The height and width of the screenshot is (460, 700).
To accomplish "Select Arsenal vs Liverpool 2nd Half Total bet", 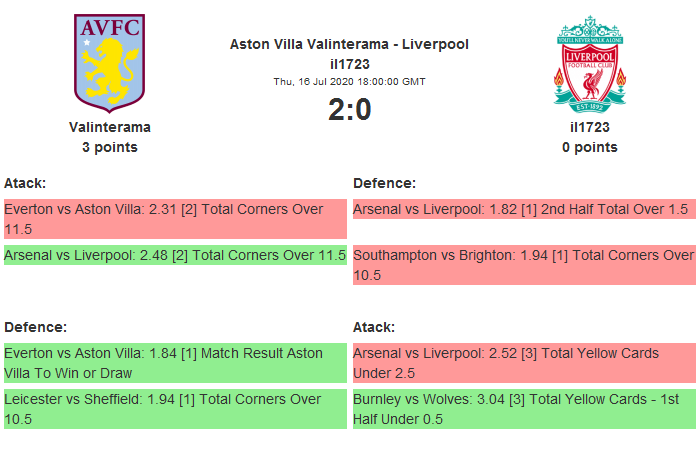I will coord(523,210).
